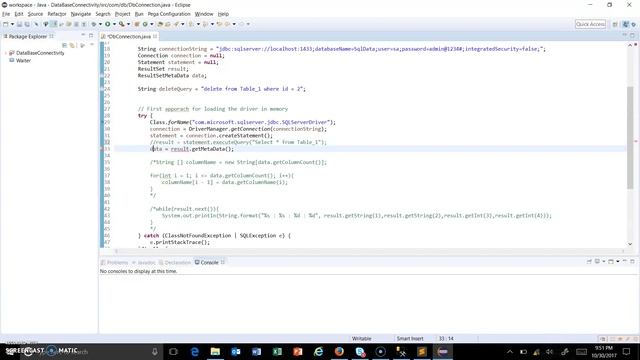640x360 pixels.
Task: Click the Debug bug toolbar icon
Action: pyautogui.click(x=94, y=24)
